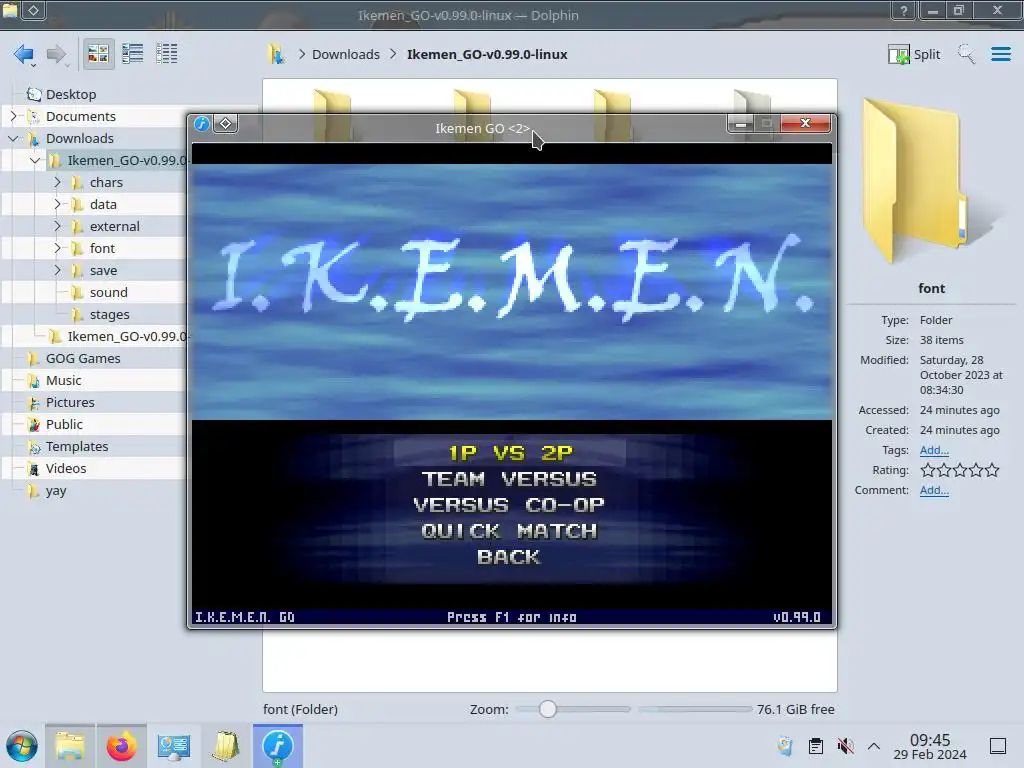Expand the hidden system tray arrow
The height and width of the screenshot is (768, 1024).
click(x=874, y=746)
